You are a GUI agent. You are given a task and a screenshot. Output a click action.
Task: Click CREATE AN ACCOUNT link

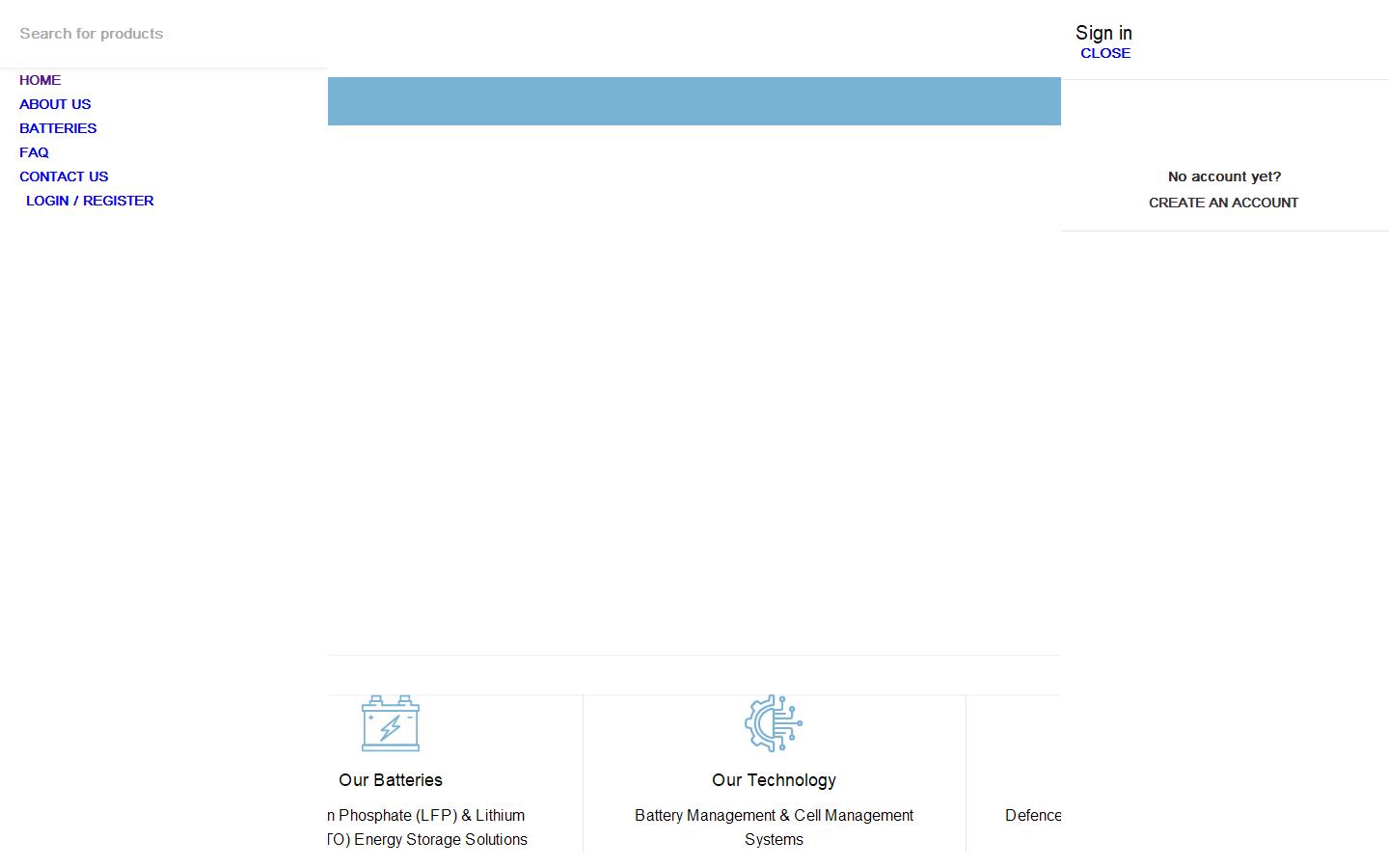tap(1223, 203)
